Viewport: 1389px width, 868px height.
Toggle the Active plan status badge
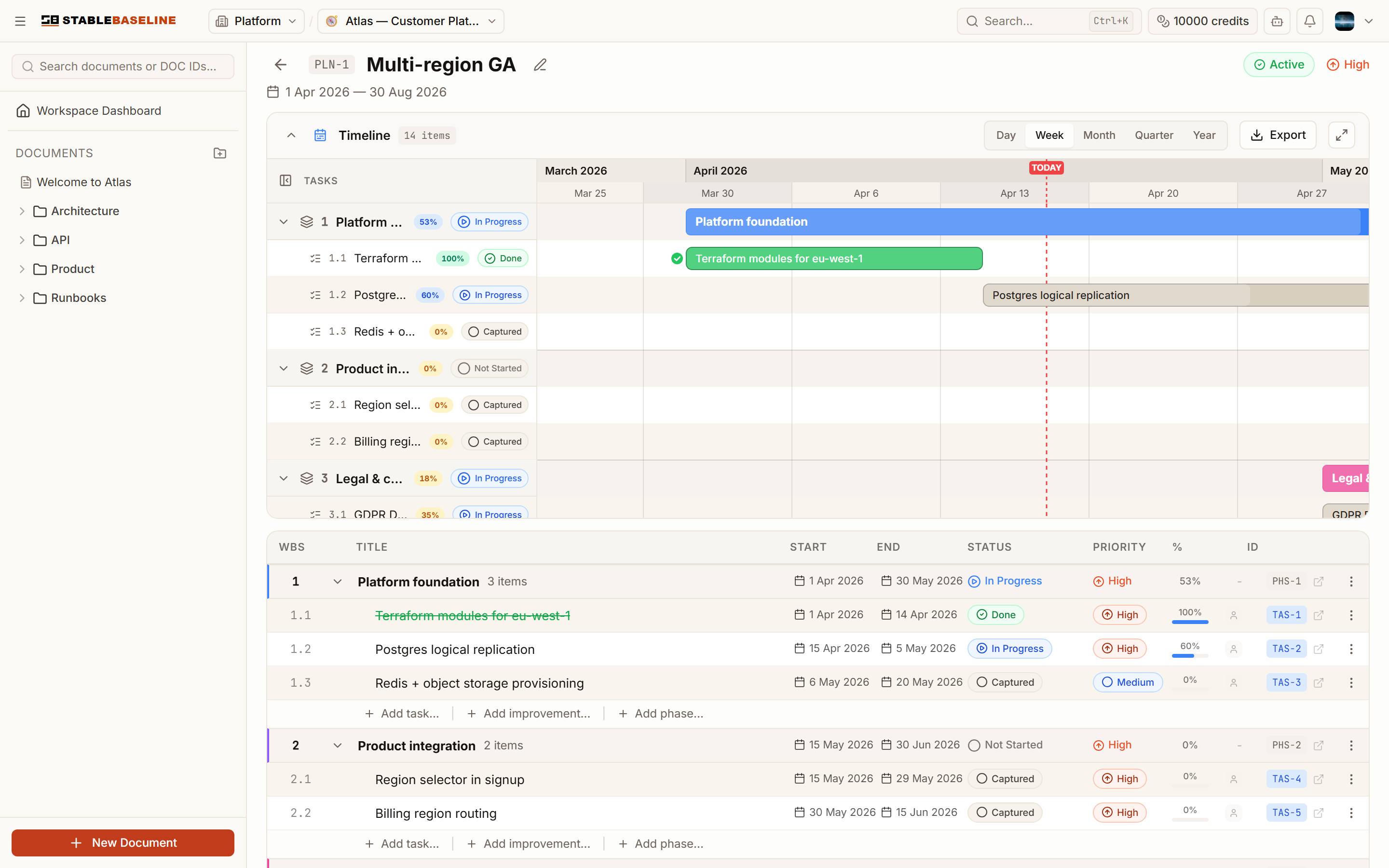click(1278, 65)
